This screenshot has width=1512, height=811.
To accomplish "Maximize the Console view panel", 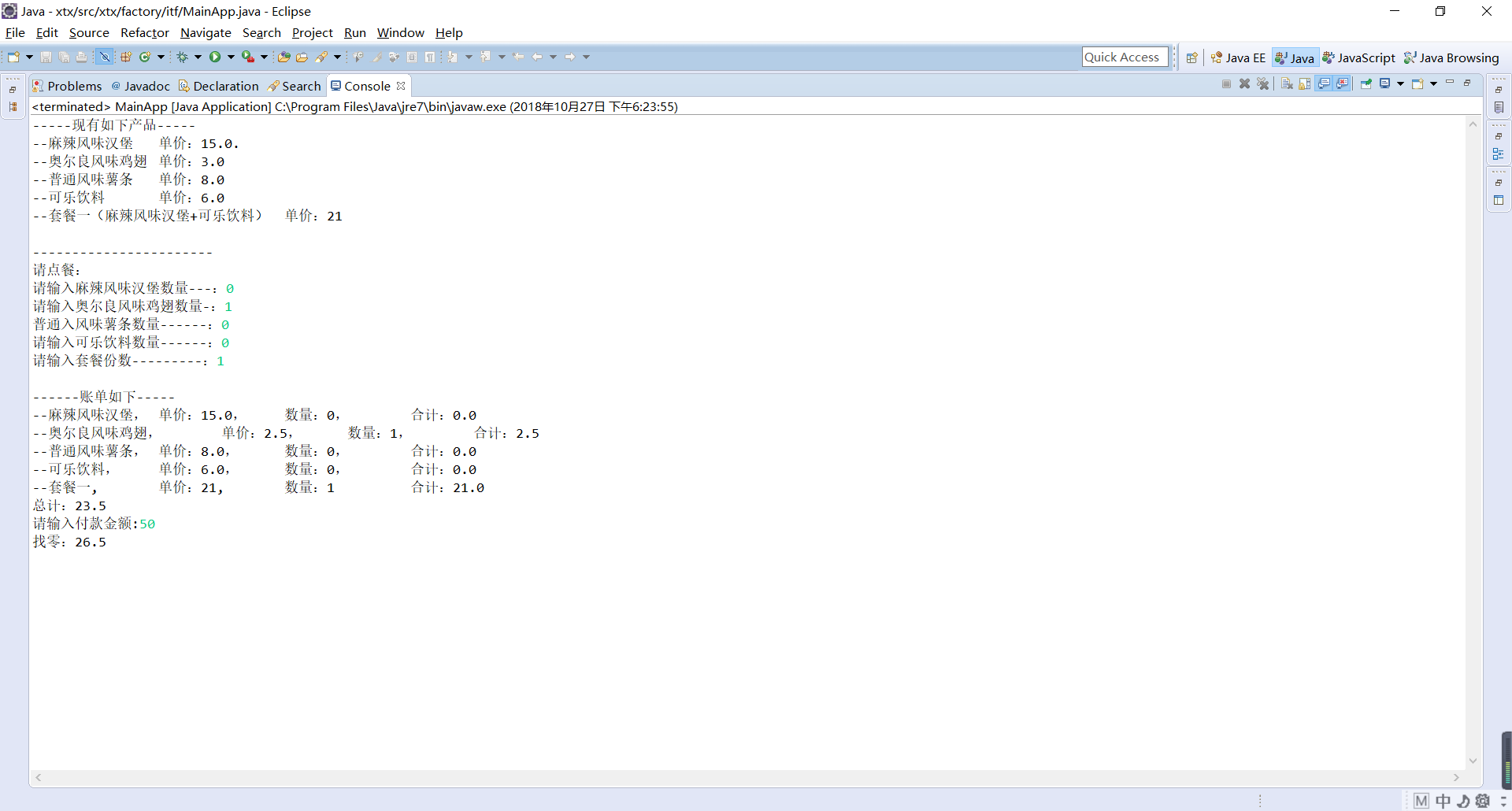I will point(1467,83).
